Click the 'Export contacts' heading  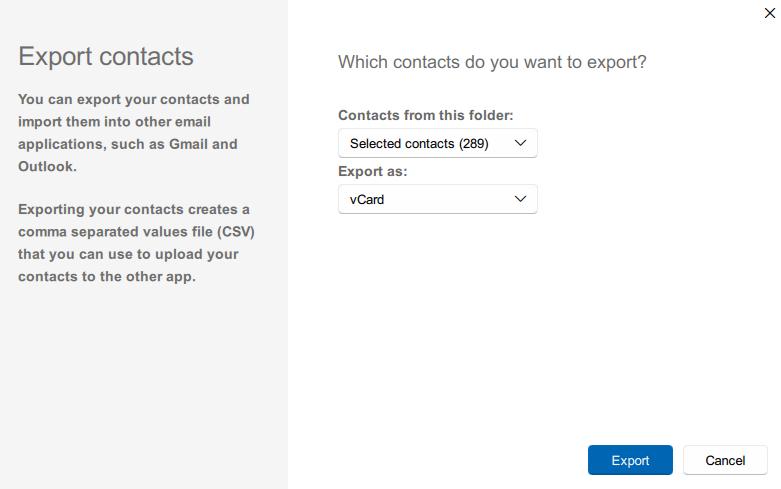(x=106, y=56)
